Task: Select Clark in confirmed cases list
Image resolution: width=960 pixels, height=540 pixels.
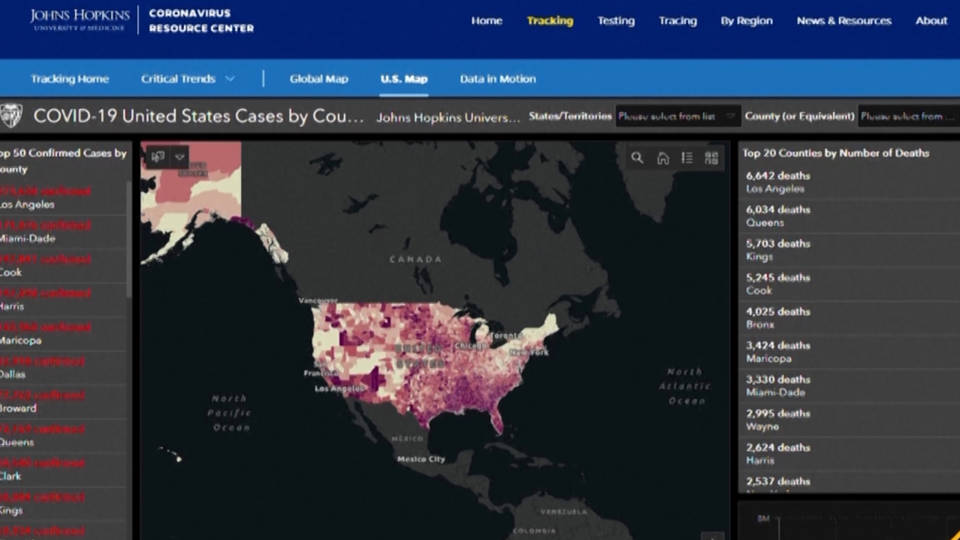Action: 63,470
